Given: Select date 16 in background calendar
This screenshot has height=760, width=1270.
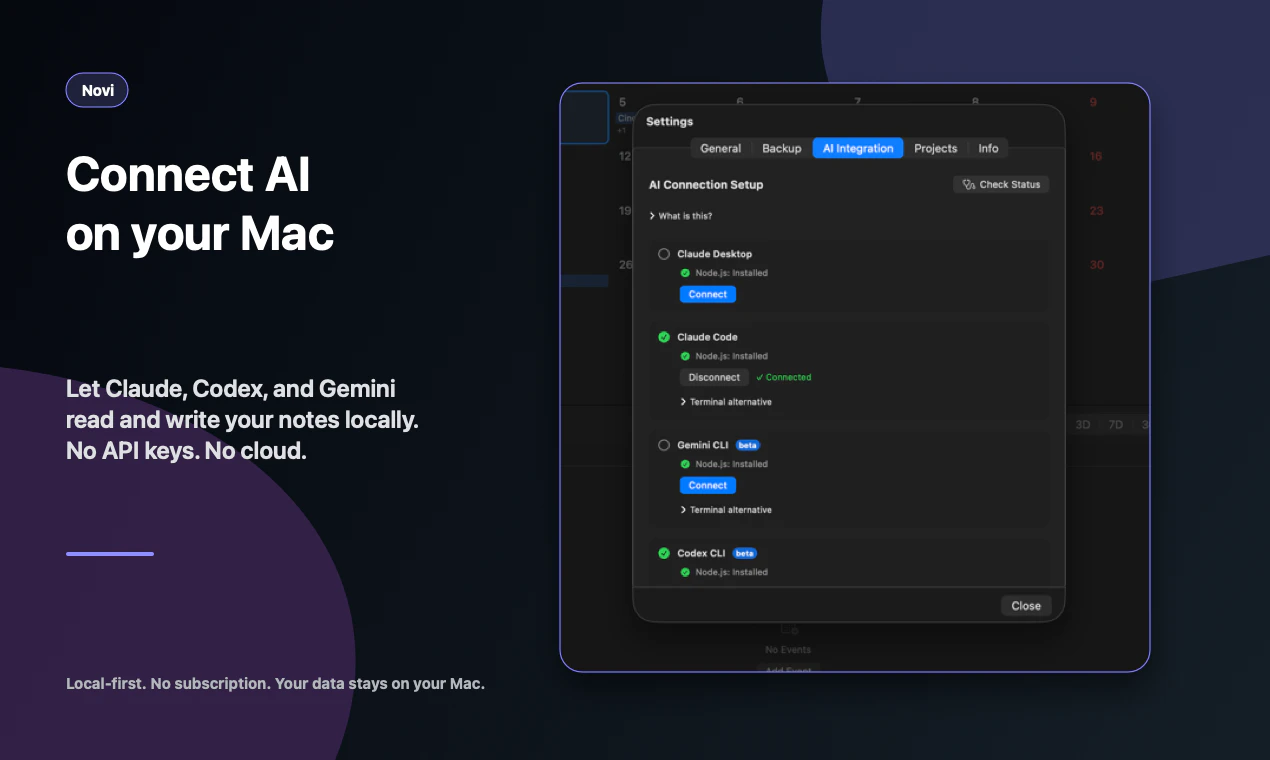Looking at the screenshot, I should pos(1096,157).
